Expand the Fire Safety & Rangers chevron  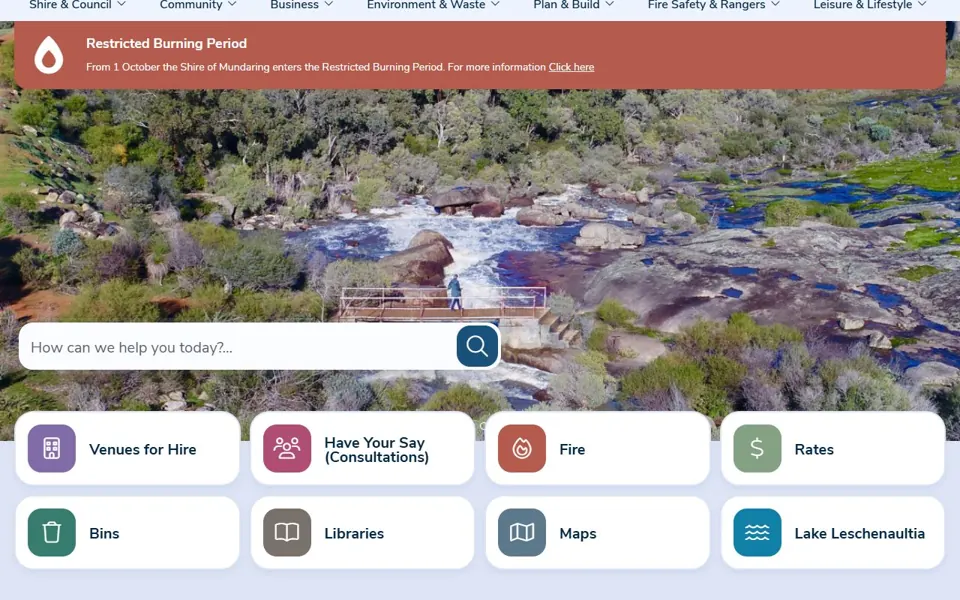(x=775, y=4)
